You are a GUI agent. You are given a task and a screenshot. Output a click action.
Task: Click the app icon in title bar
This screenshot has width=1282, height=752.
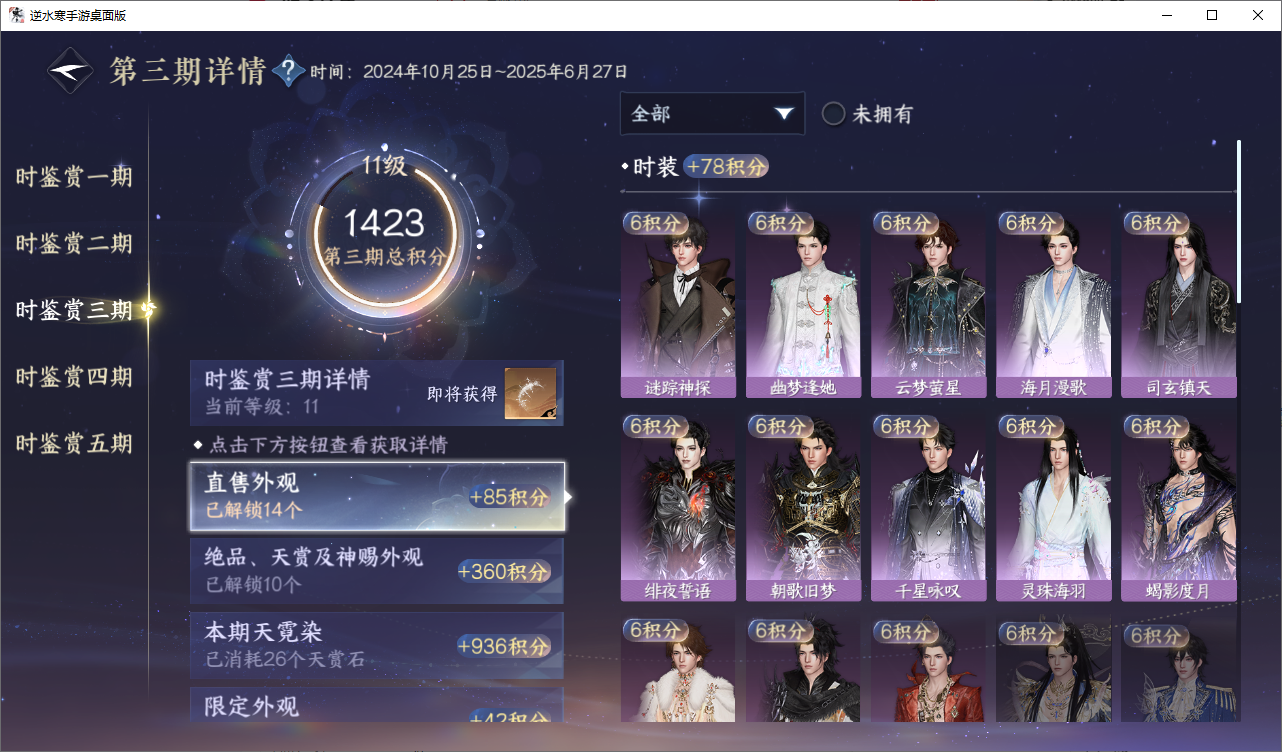pos(16,15)
